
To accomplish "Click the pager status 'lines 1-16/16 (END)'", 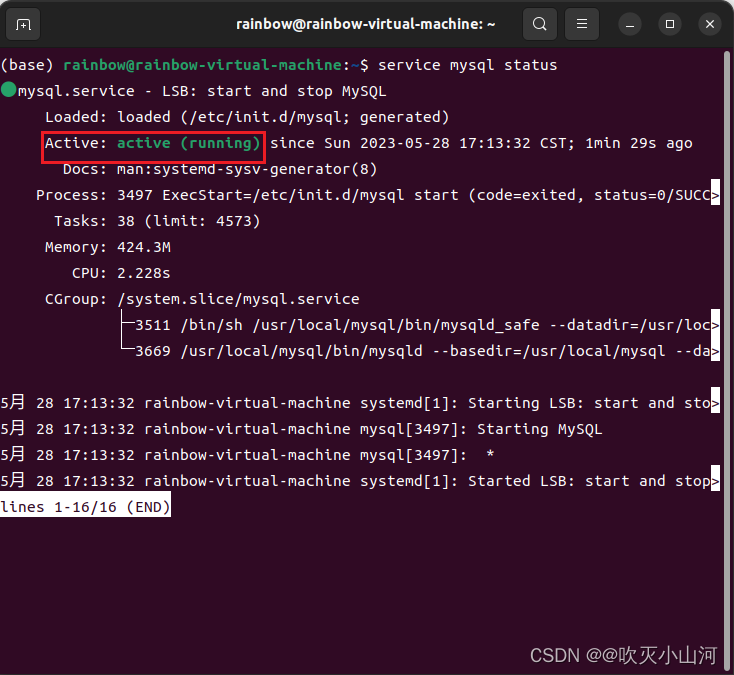I will coord(85,505).
